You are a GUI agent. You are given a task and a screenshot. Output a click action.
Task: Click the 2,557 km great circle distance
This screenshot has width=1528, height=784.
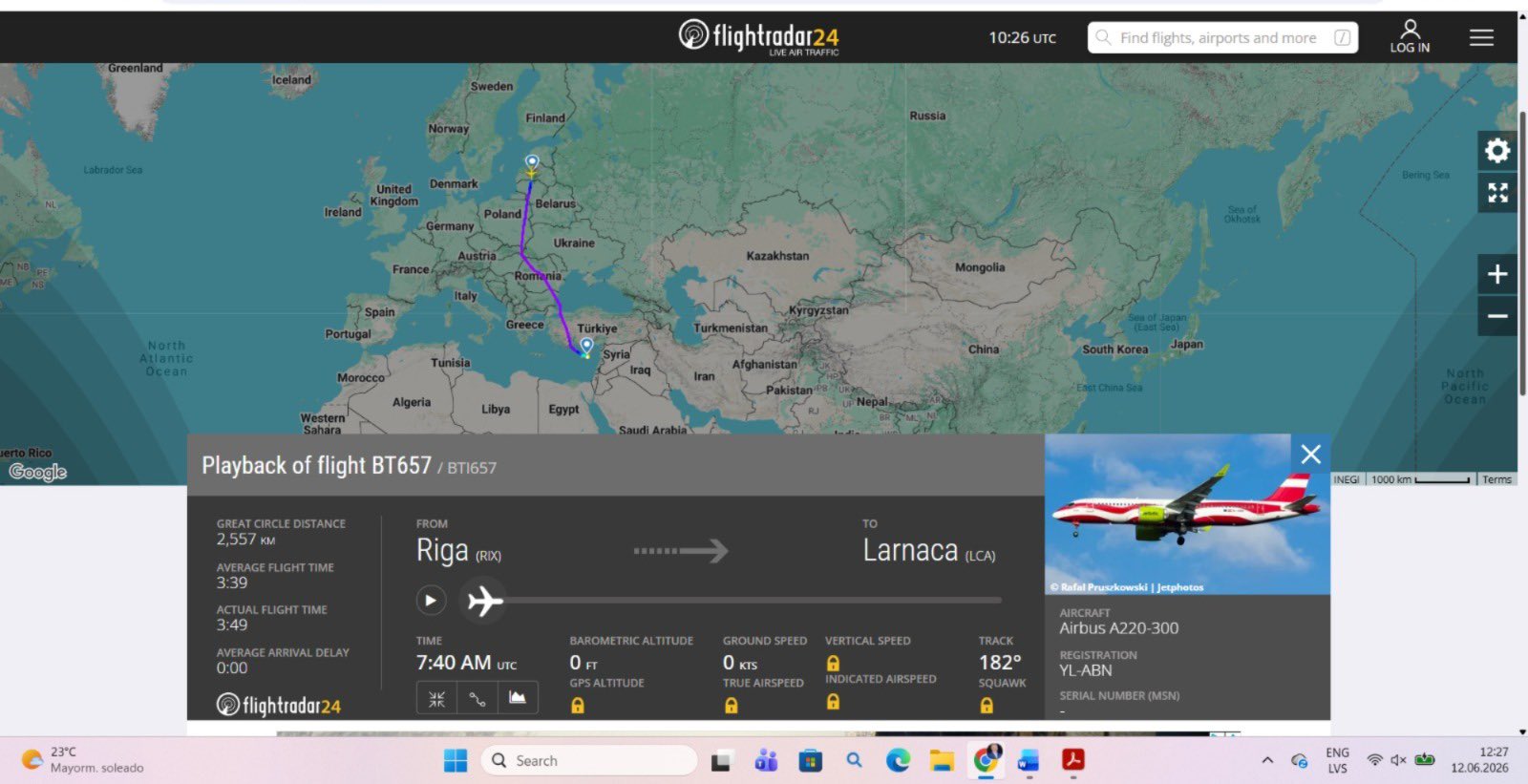(x=245, y=540)
